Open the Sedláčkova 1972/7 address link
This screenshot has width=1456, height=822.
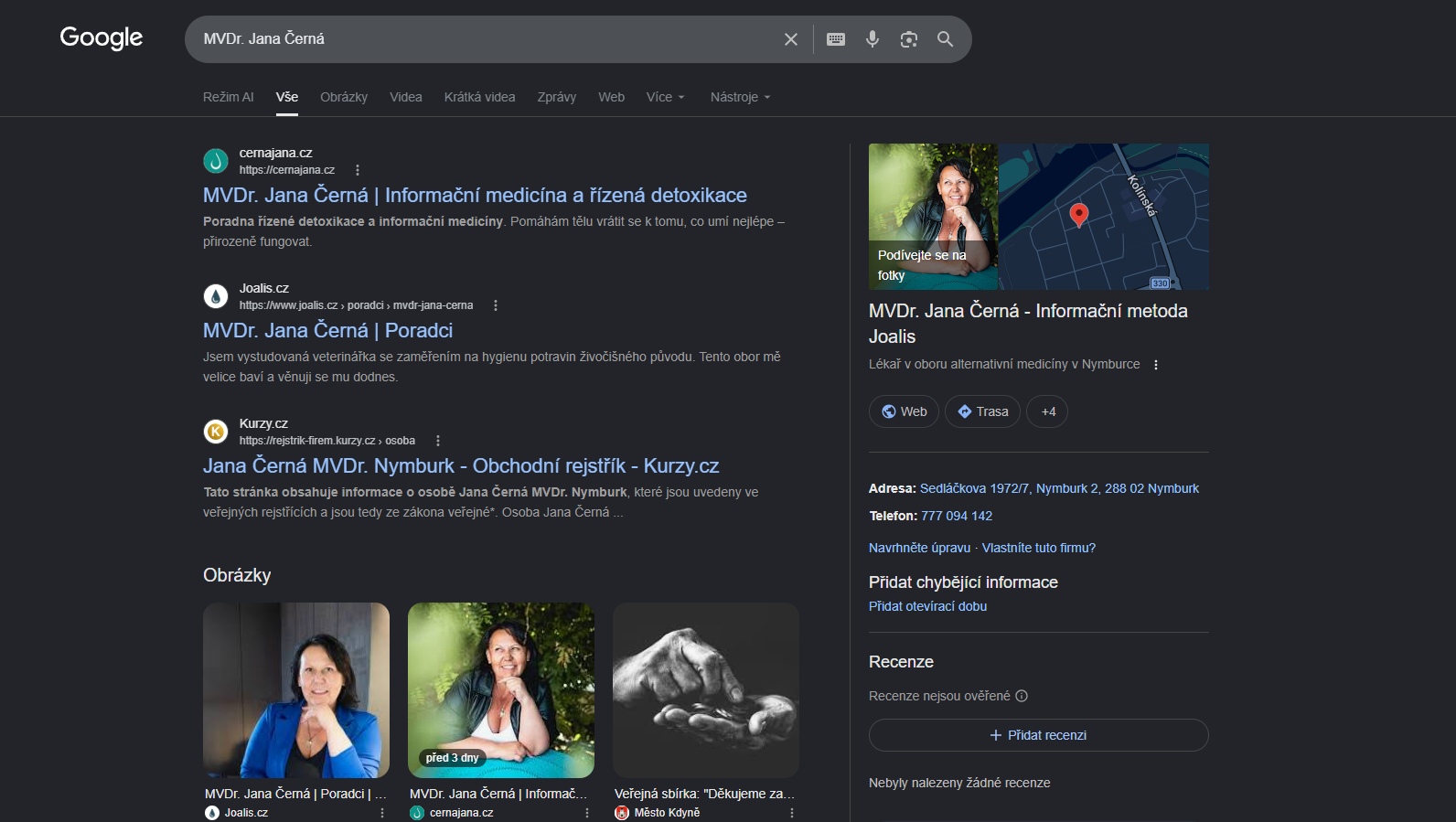click(x=1059, y=488)
